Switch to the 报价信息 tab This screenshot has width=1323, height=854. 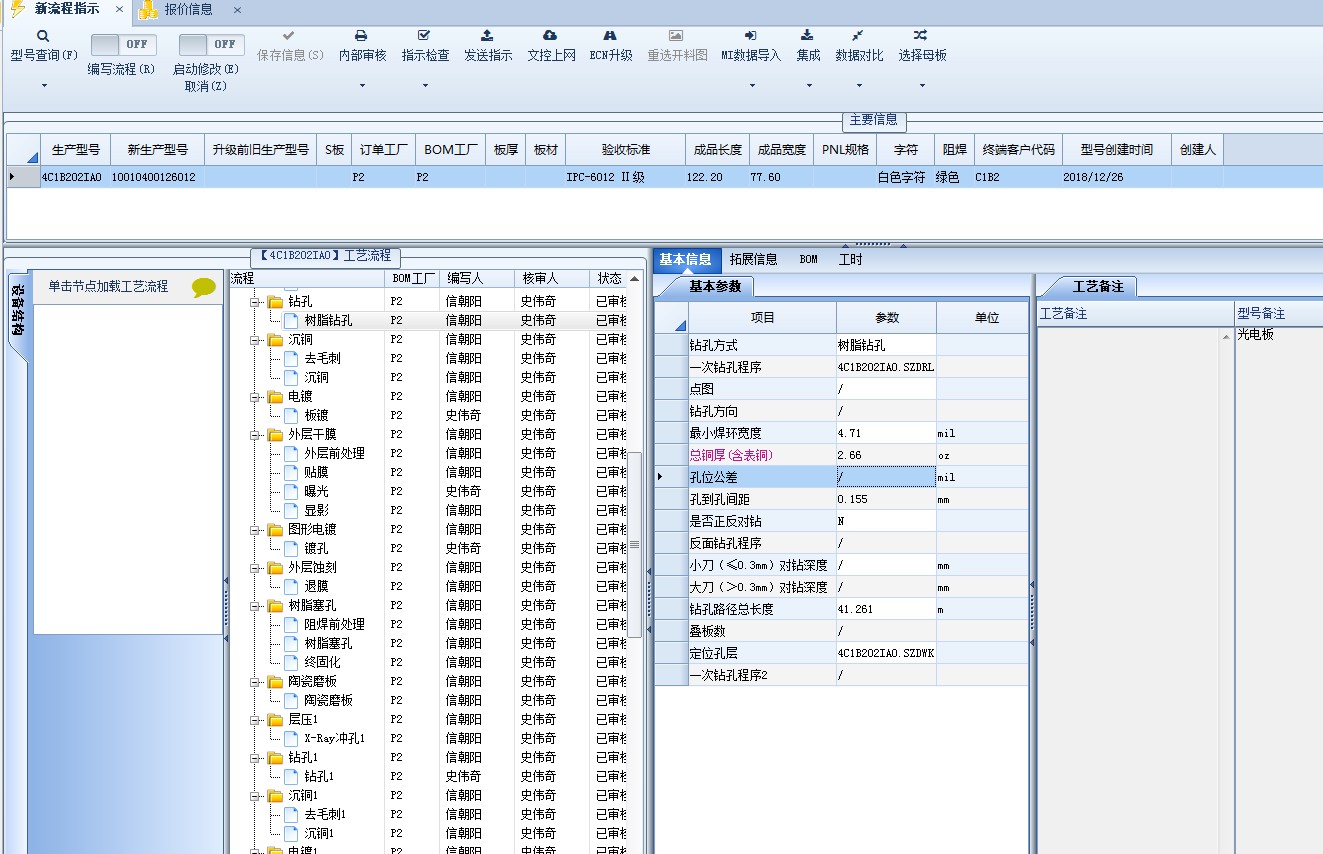[x=188, y=10]
